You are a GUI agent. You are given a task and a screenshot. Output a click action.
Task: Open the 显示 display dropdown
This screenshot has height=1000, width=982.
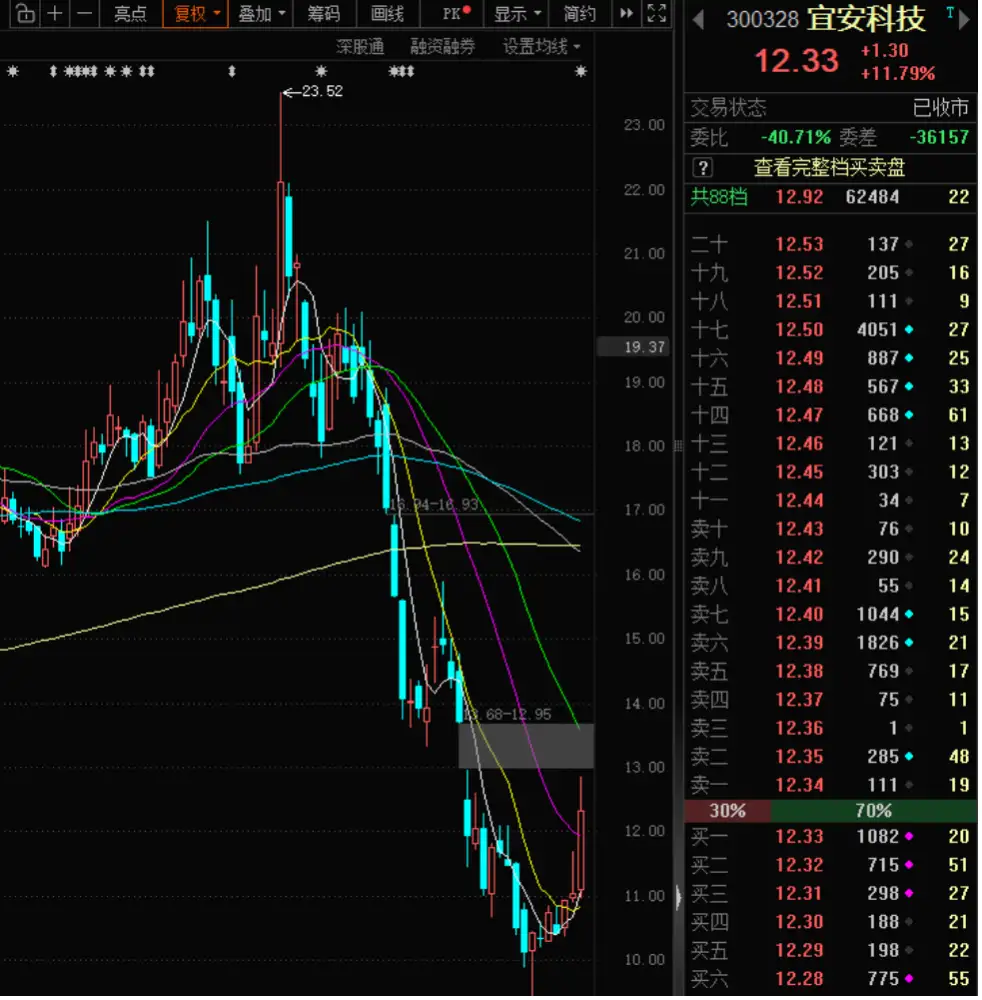click(517, 13)
